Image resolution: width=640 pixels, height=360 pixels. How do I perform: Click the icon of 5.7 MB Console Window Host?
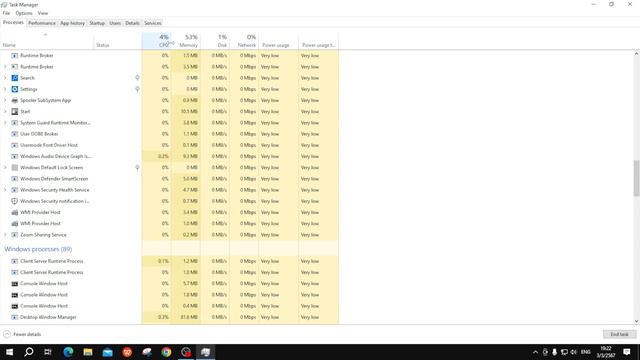(x=15, y=284)
